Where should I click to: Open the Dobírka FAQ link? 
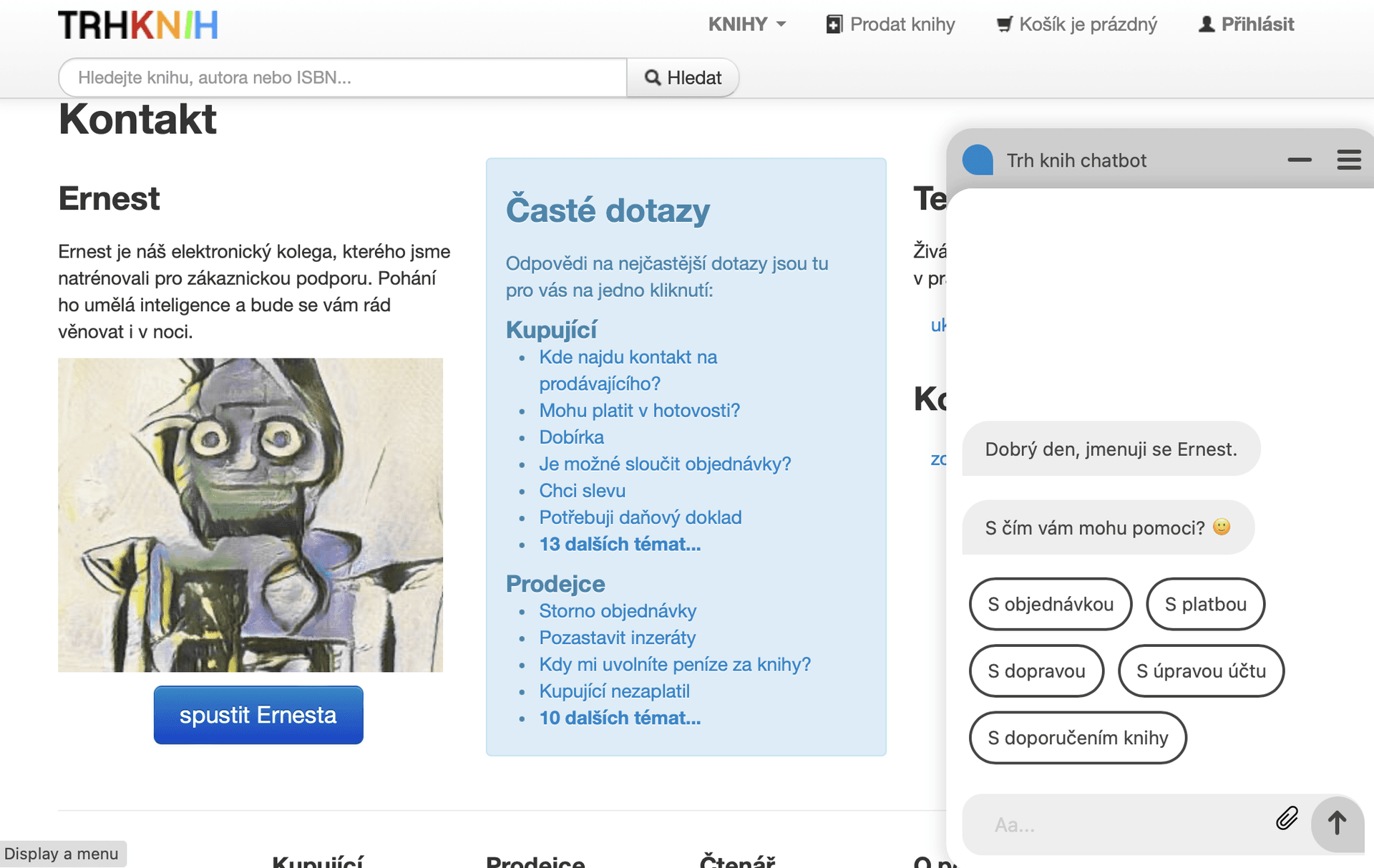[x=571, y=437]
